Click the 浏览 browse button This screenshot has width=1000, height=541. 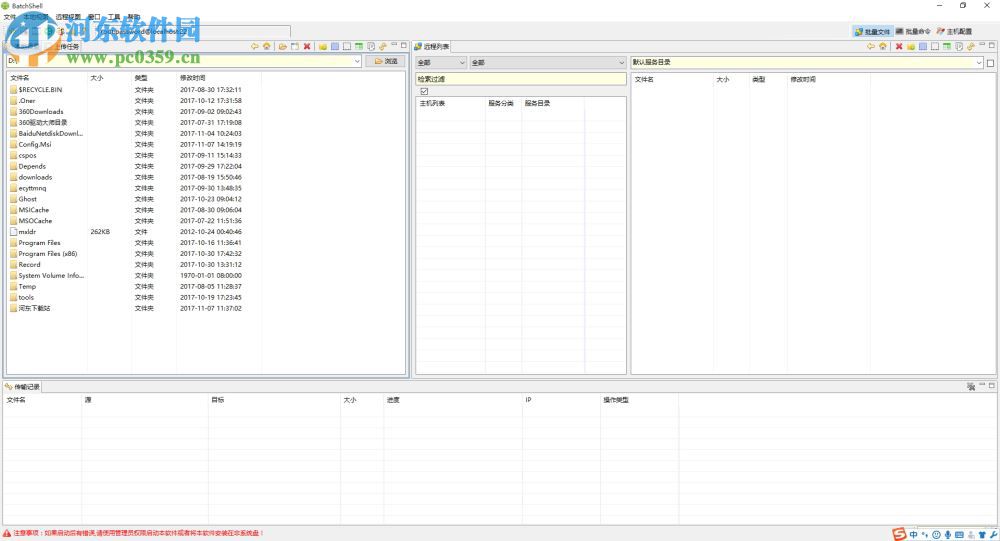point(386,61)
